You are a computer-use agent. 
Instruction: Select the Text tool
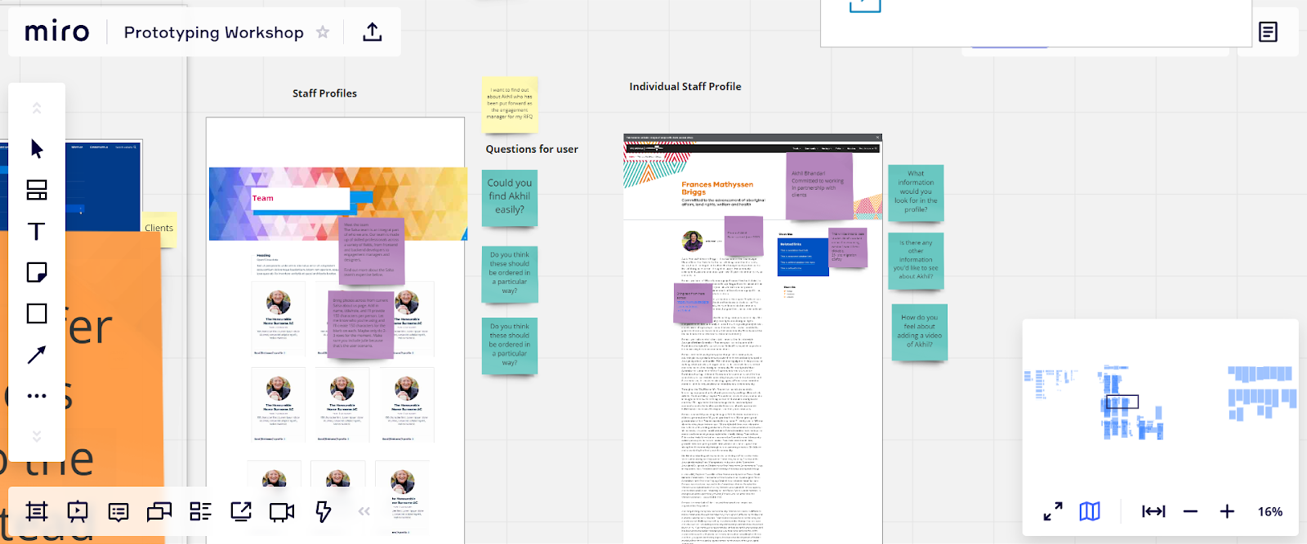point(37,232)
